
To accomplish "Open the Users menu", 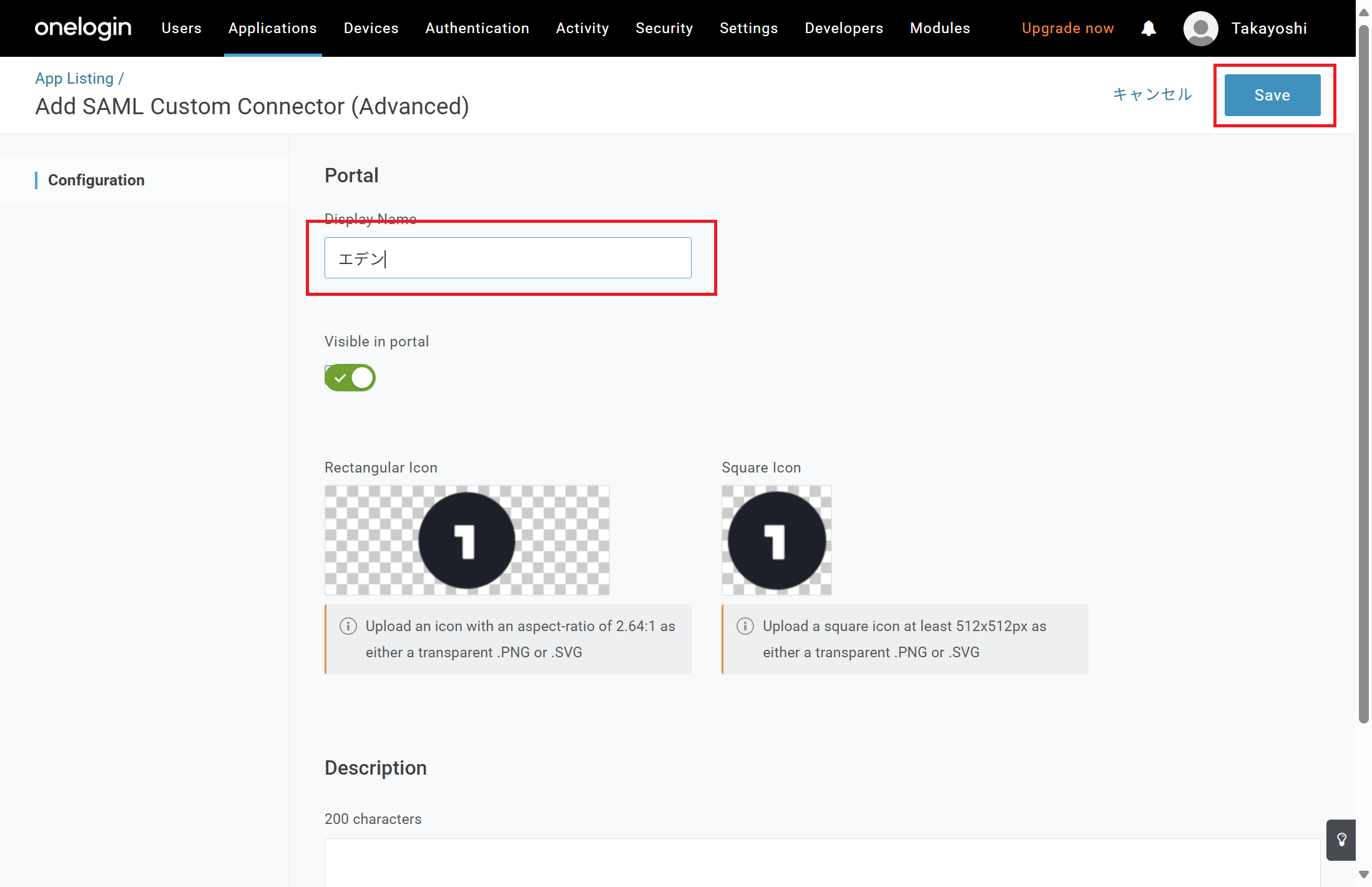I will click(182, 28).
